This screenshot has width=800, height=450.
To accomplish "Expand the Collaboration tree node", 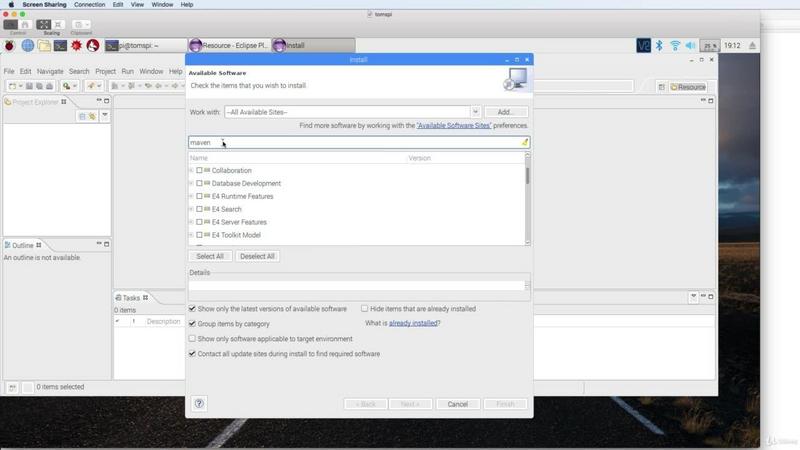I will coord(191,170).
